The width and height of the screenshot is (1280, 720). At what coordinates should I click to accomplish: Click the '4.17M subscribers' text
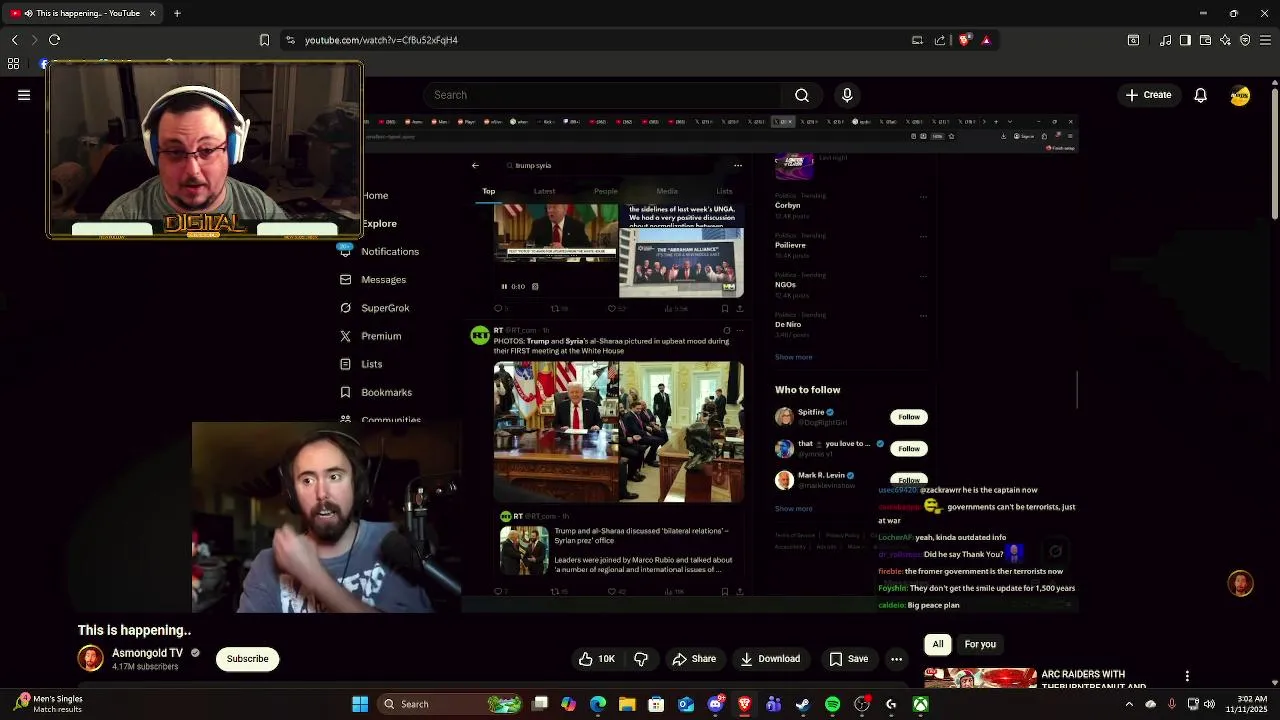click(x=145, y=667)
